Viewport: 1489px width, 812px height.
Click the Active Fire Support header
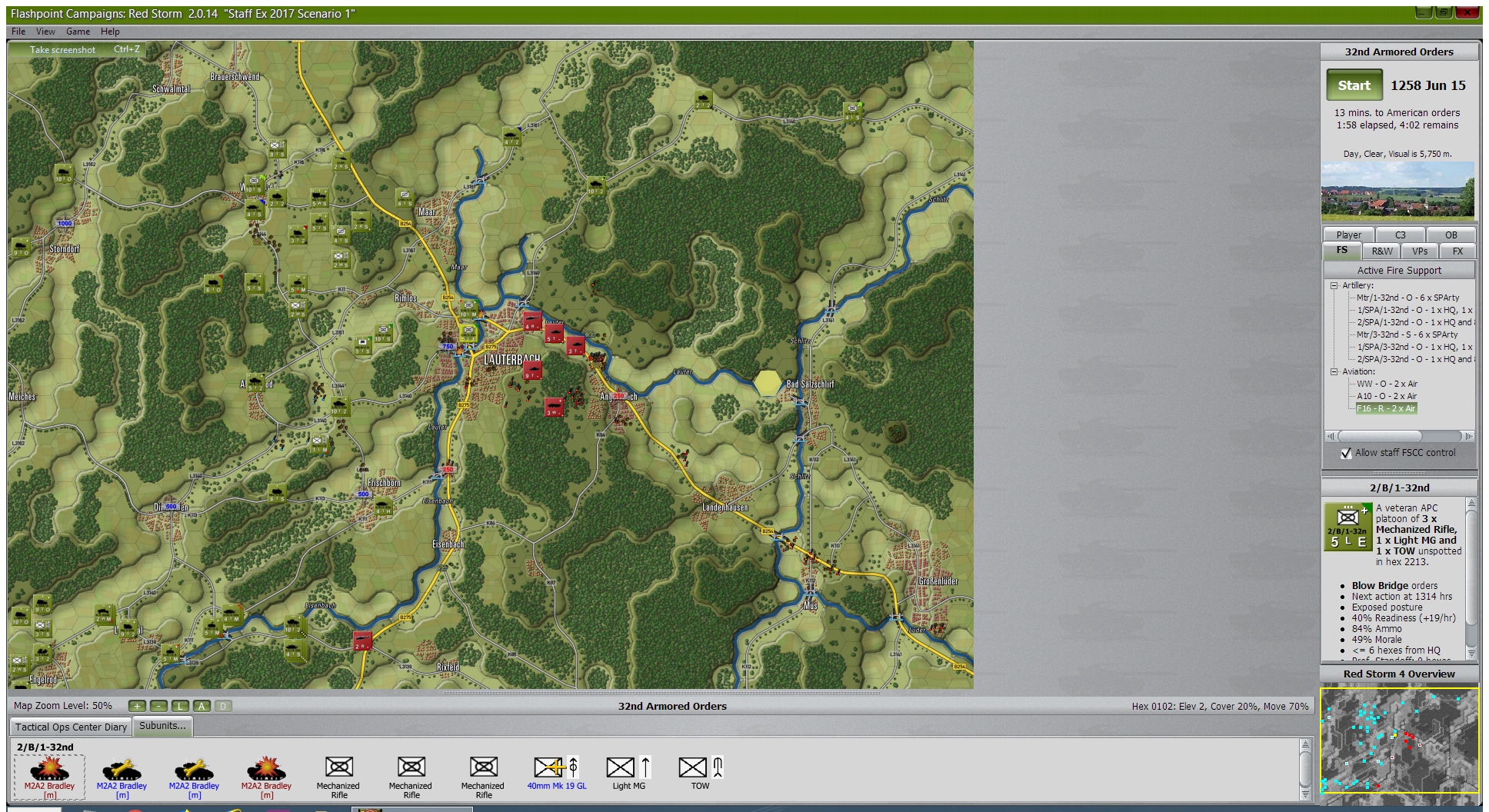click(x=1399, y=270)
